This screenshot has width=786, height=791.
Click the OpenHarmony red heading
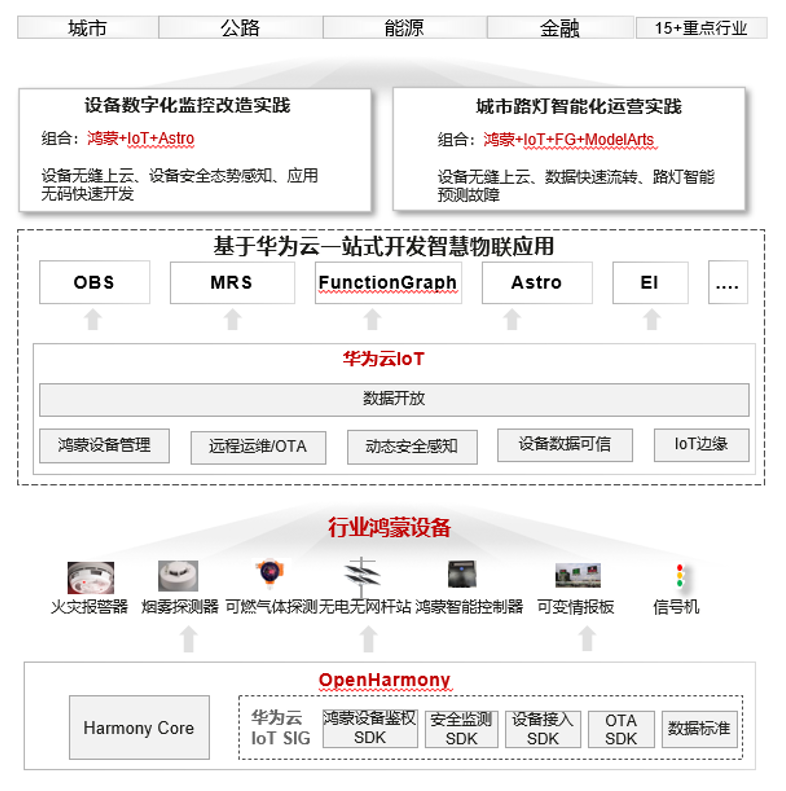coord(384,680)
